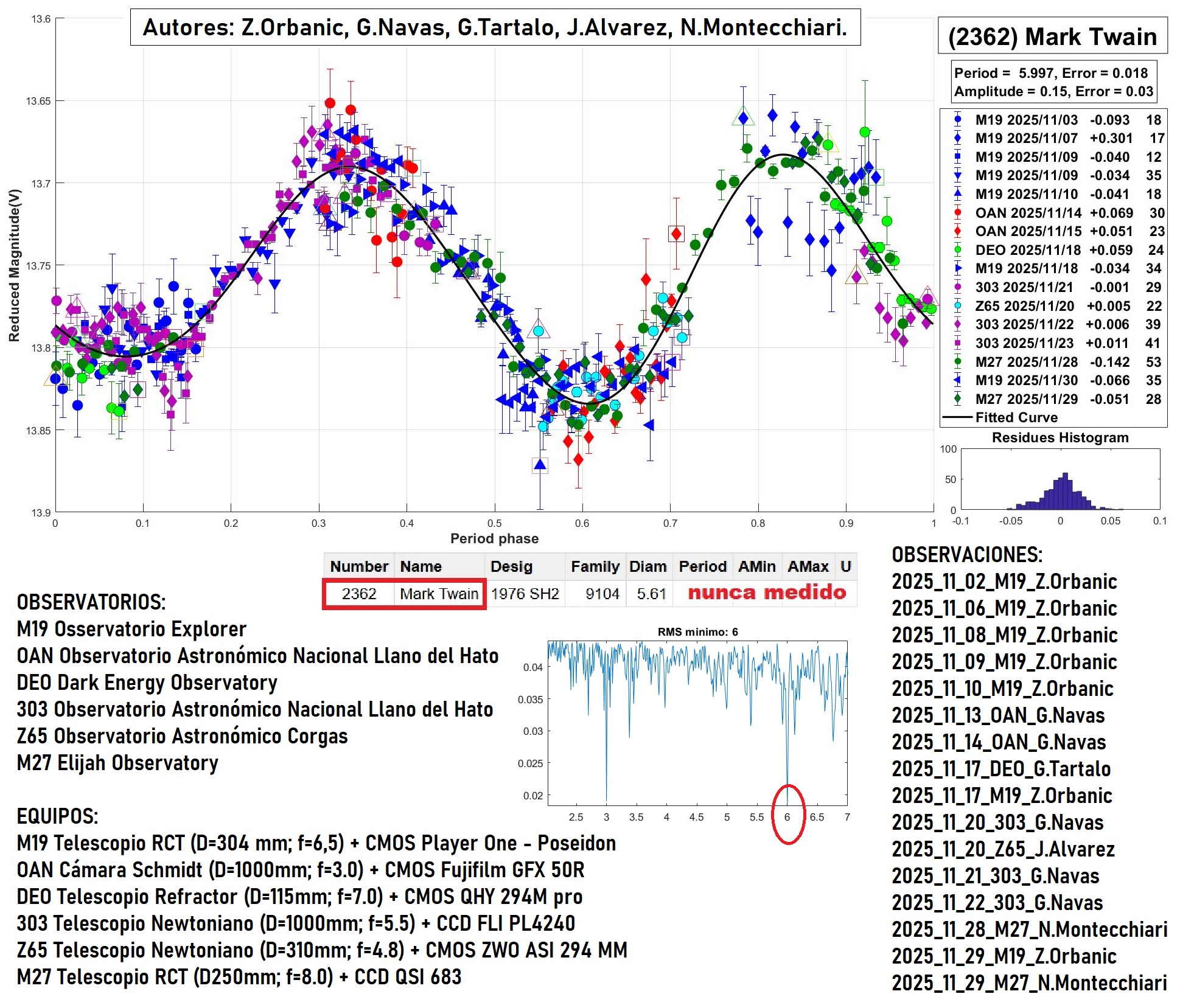Click observation entry 2025_11_20_Z65_J.Alvarez
This screenshot has height=1008, width=1180.
coord(1003,849)
